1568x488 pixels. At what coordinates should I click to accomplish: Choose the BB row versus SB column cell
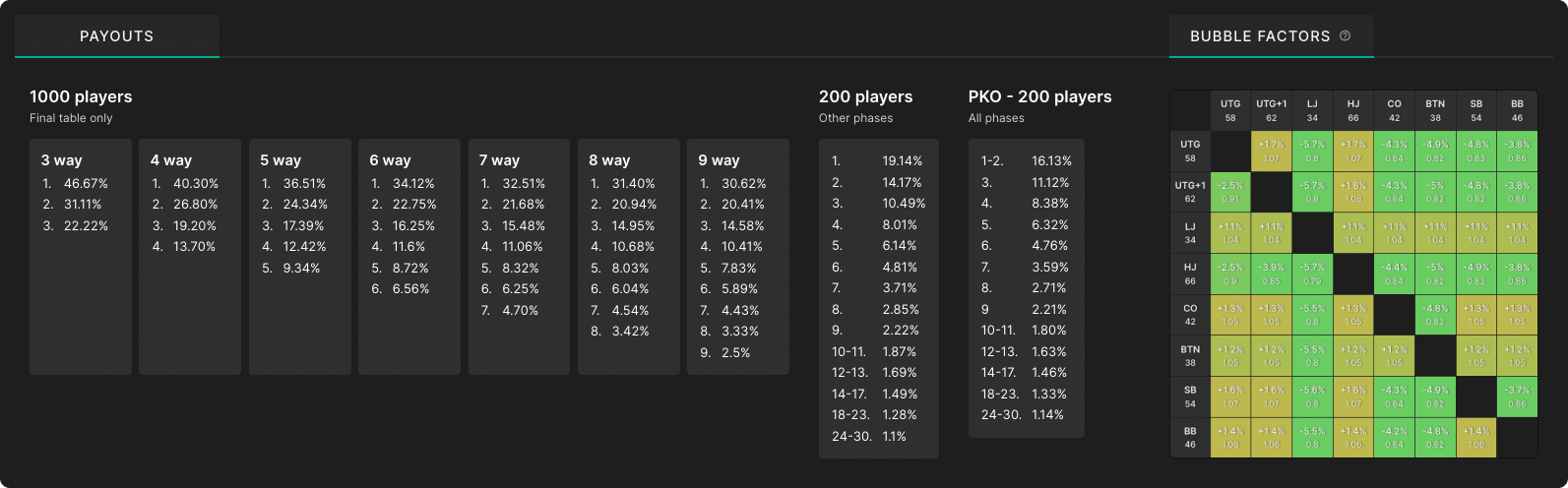pos(1476,438)
